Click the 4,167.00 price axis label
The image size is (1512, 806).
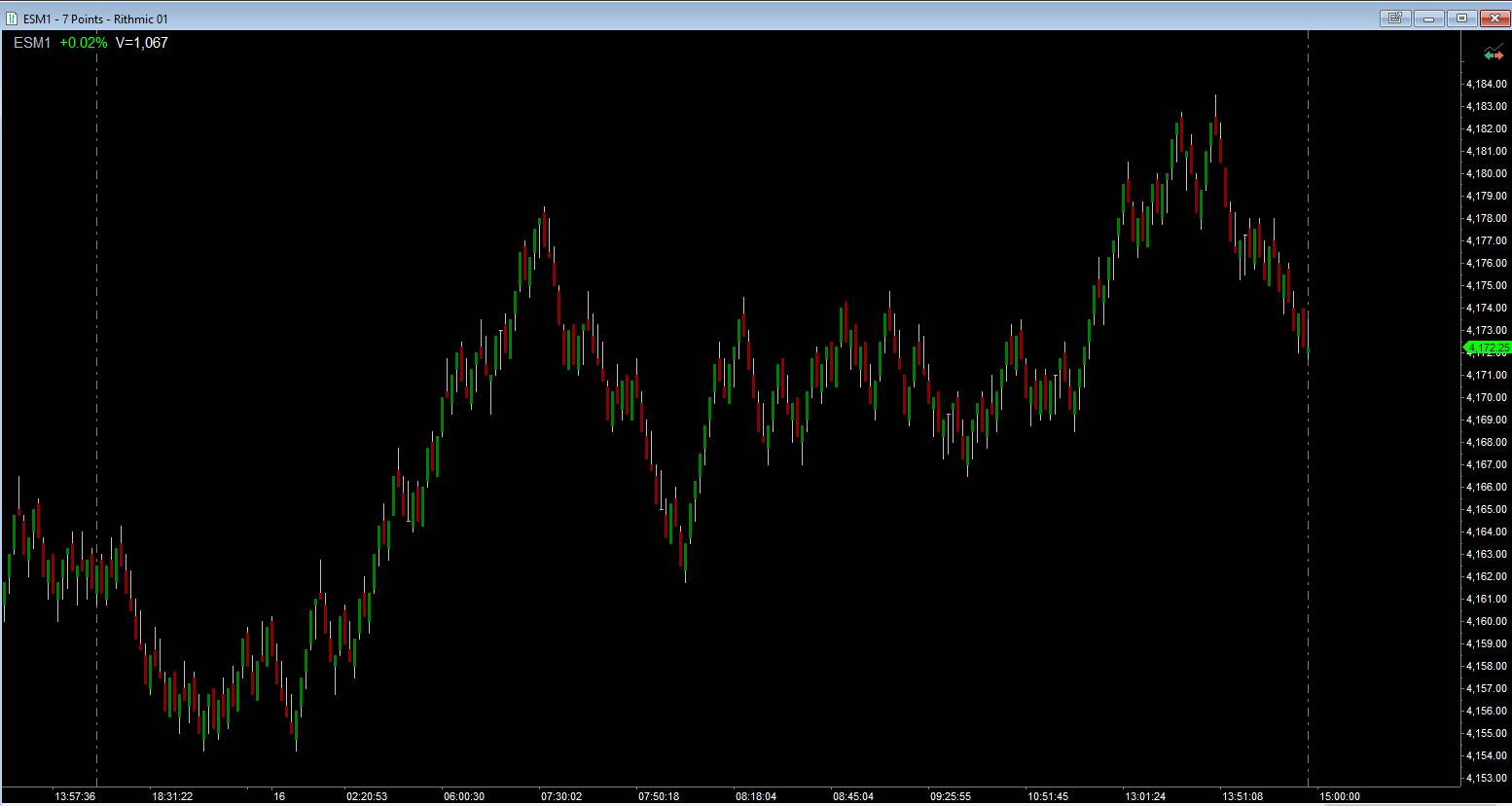1487,464
